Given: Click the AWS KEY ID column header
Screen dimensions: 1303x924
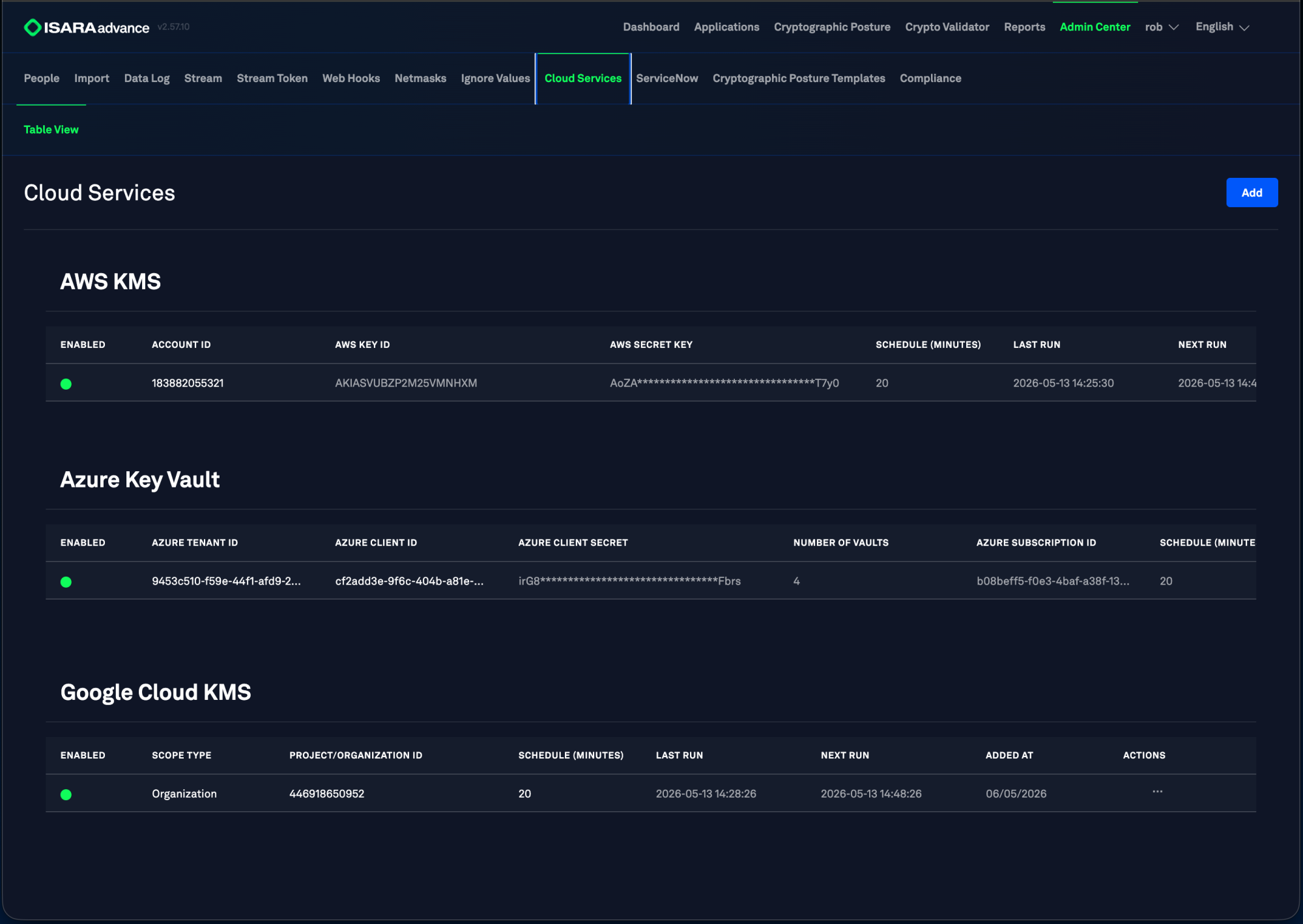Looking at the screenshot, I should (x=362, y=345).
